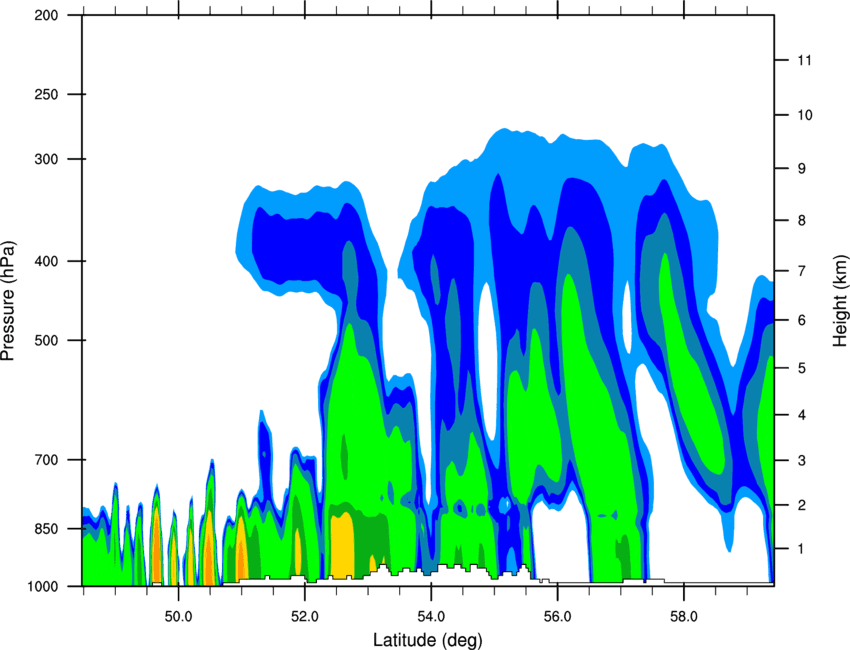Click the 4 km height label
This screenshot has width=850, height=650.
pyautogui.click(x=802, y=415)
